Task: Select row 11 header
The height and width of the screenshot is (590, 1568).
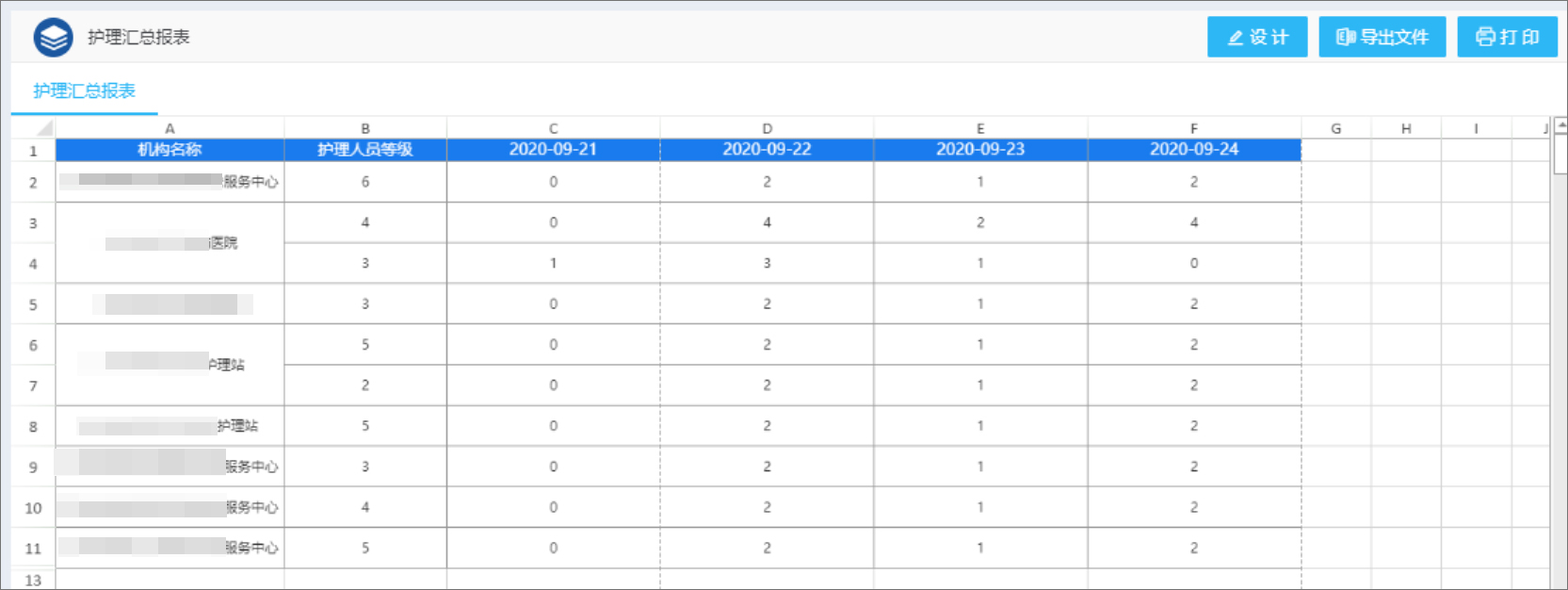Action: click(33, 549)
